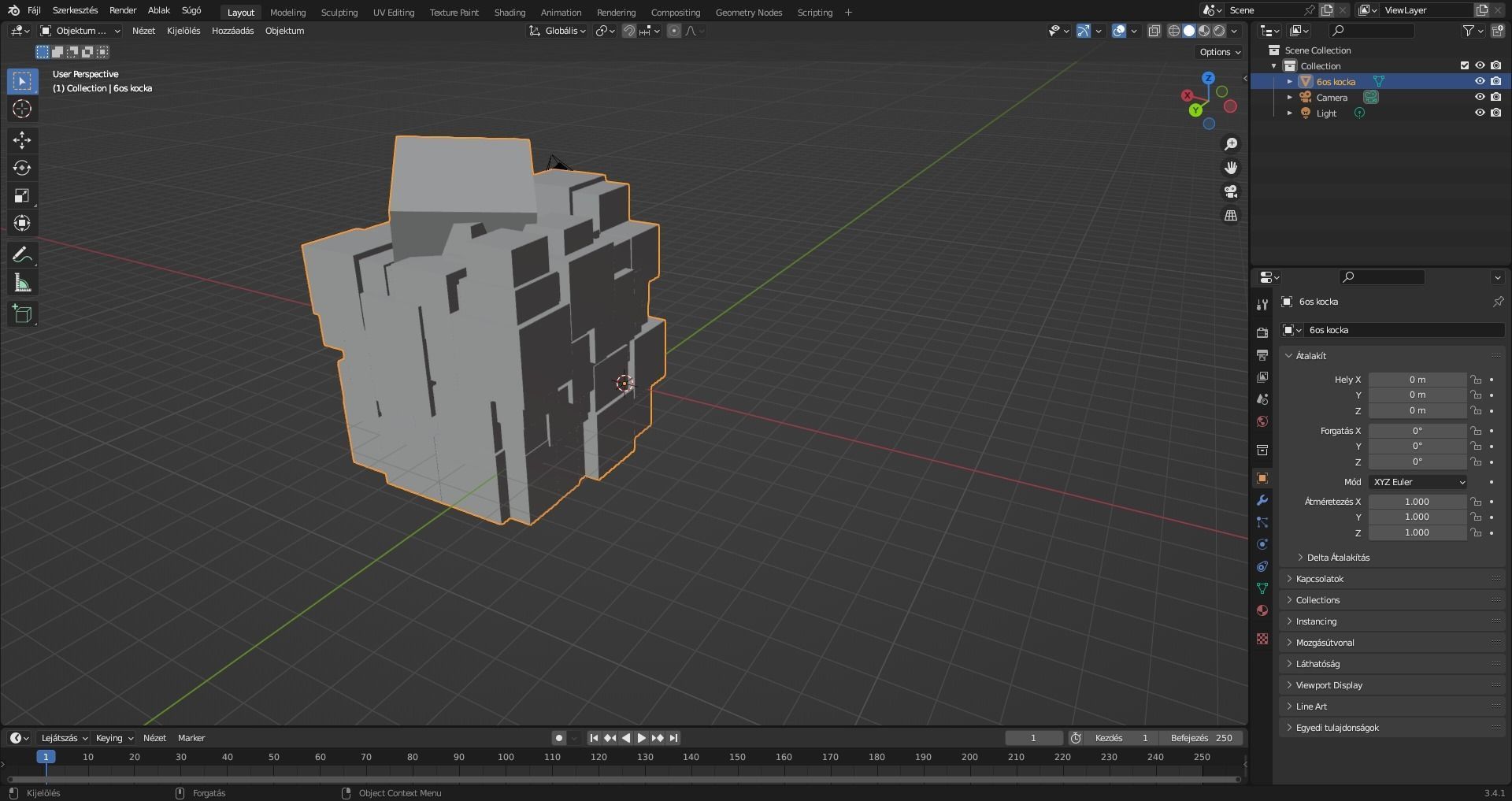Open the XYZ Euler rotation mode dropdown
The image size is (1512, 801).
[x=1418, y=482]
